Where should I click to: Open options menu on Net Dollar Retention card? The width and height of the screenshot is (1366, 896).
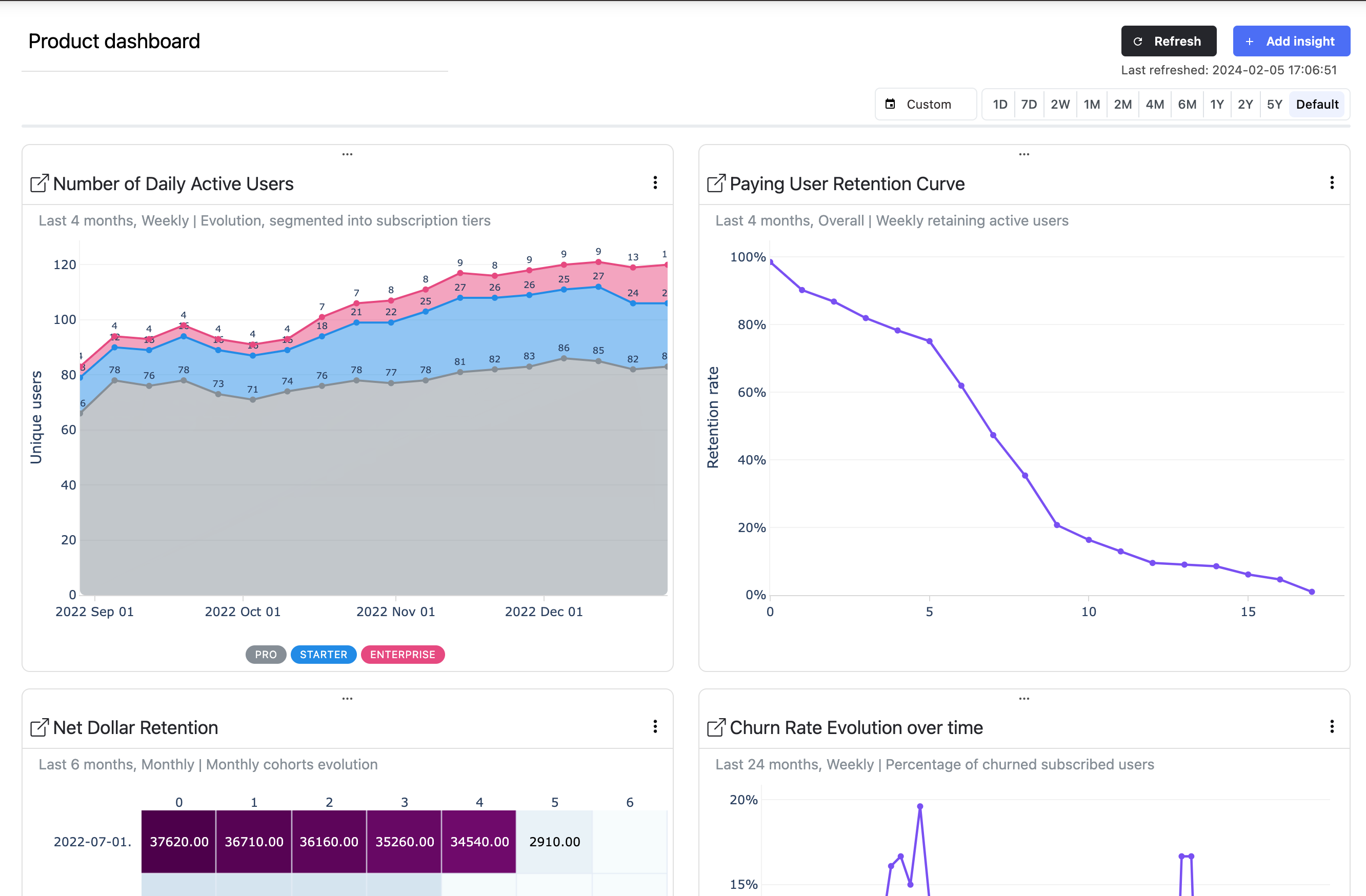point(655,727)
